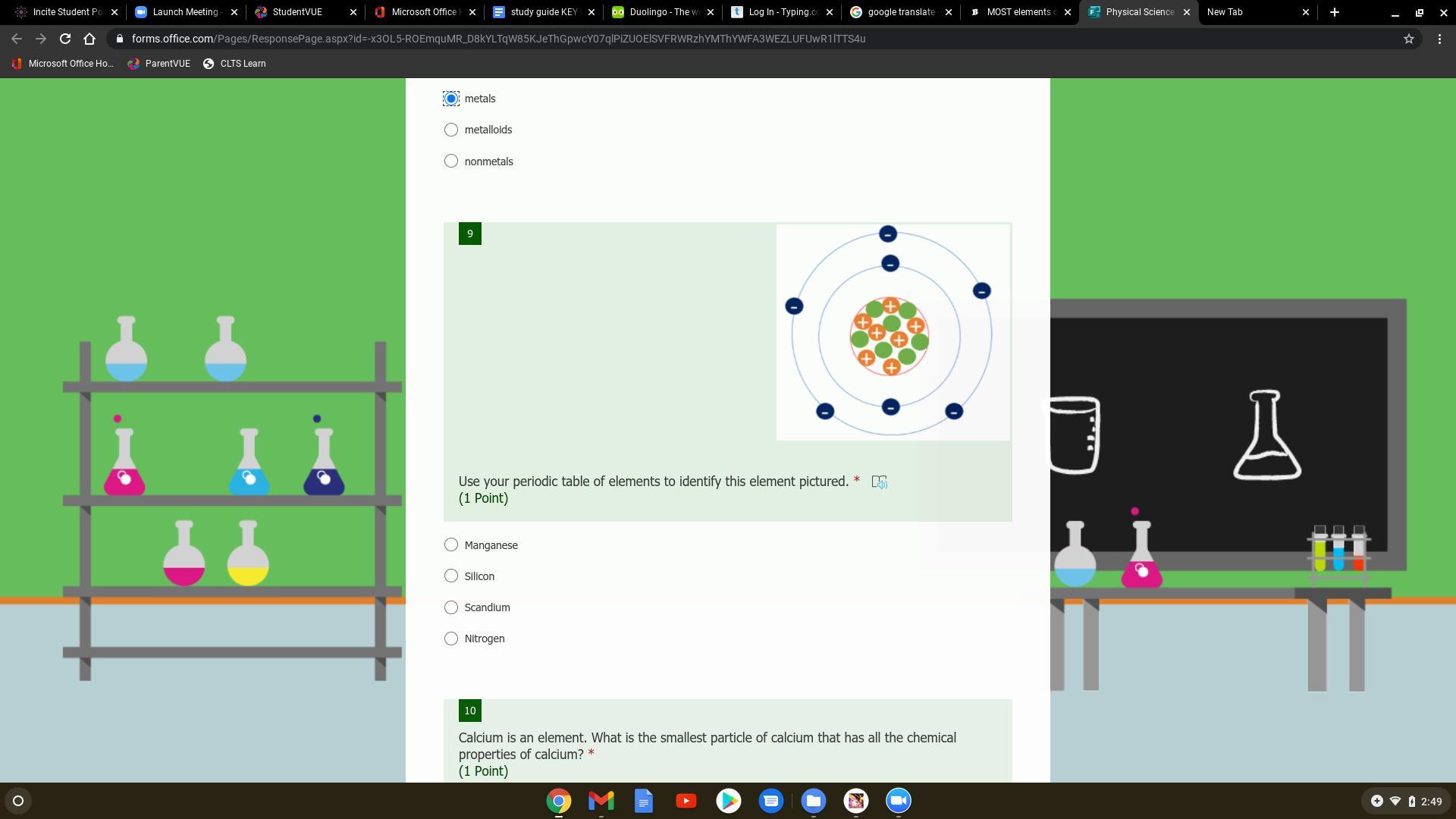Viewport: 1456px width, 819px height.
Task: Open the ParentVUE bookmark
Action: (x=158, y=64)
